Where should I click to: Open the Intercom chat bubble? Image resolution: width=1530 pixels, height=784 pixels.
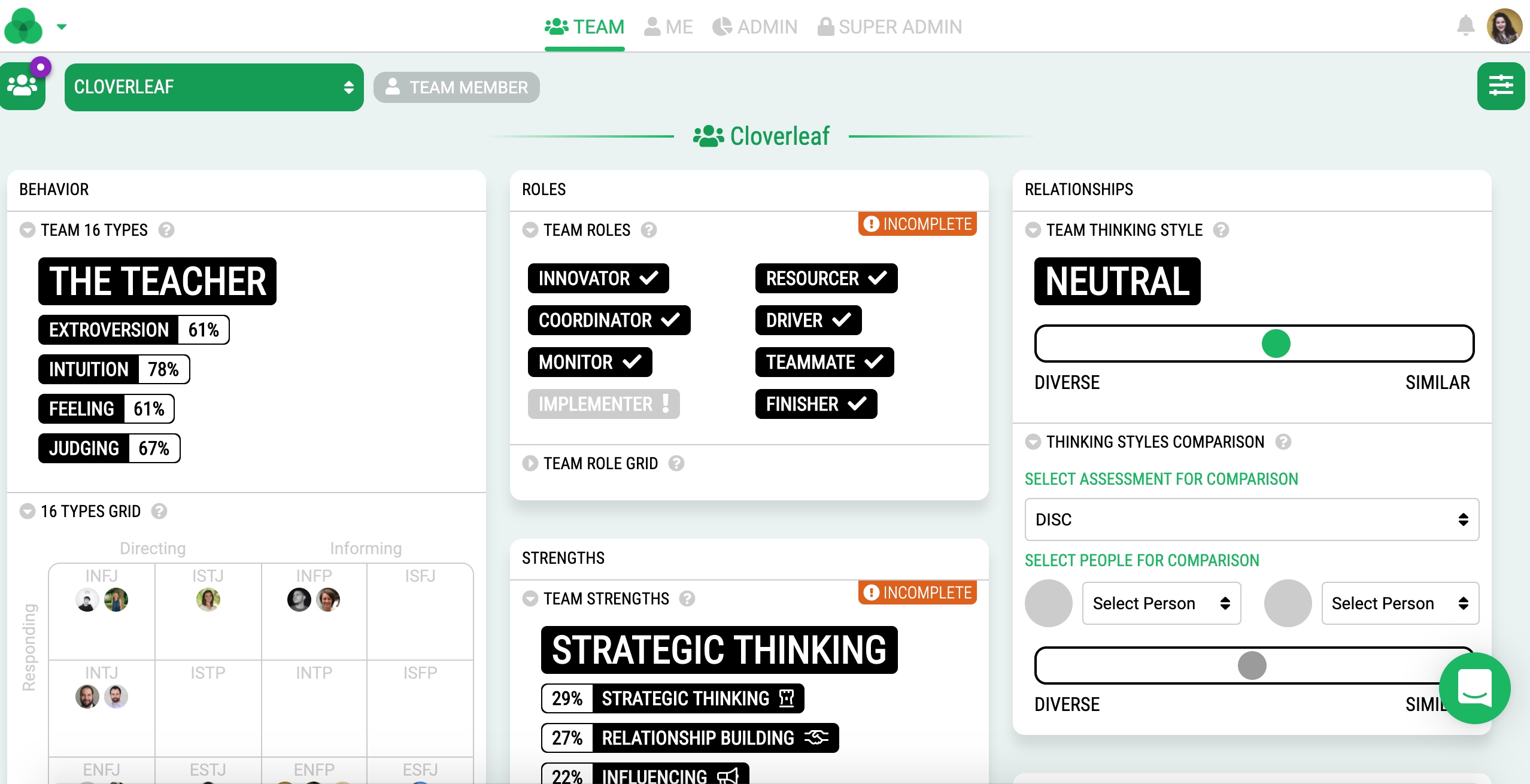(1474, 688)
